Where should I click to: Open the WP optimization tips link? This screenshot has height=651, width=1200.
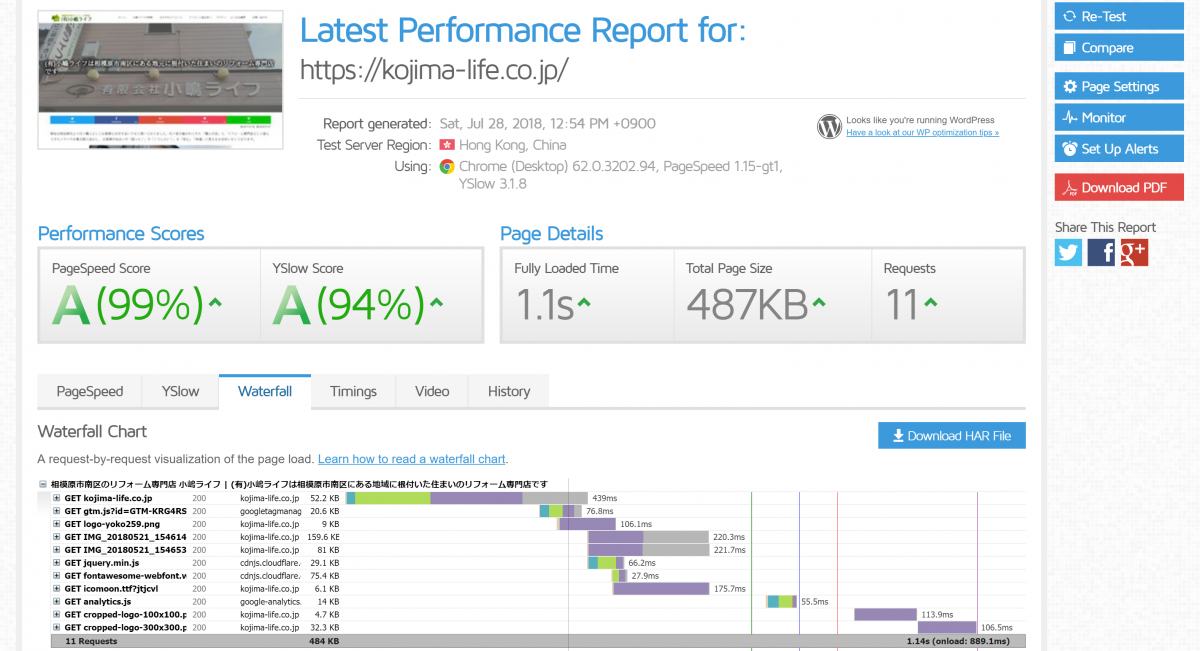pyautogui.click(x=922, y=132)
